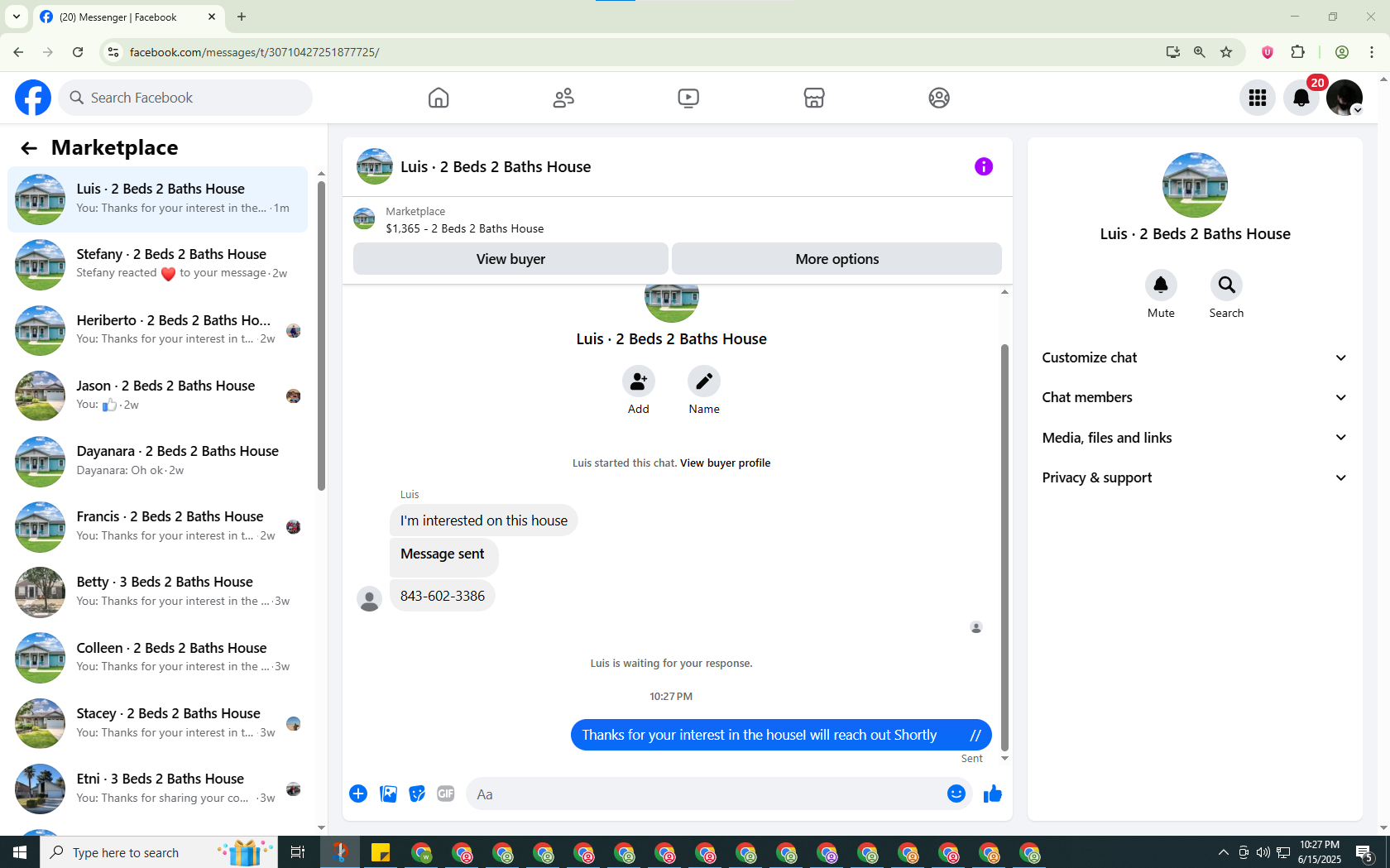Click the More options button

point(836,259)
